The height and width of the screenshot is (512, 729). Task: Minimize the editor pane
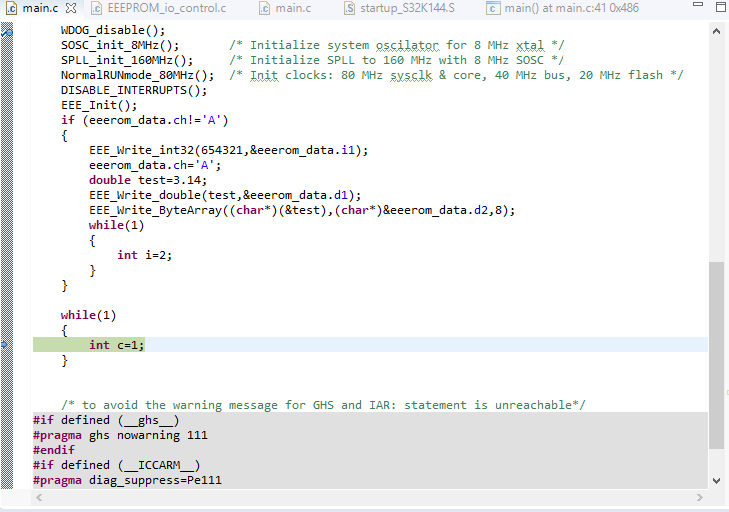[x=698, y=4]
